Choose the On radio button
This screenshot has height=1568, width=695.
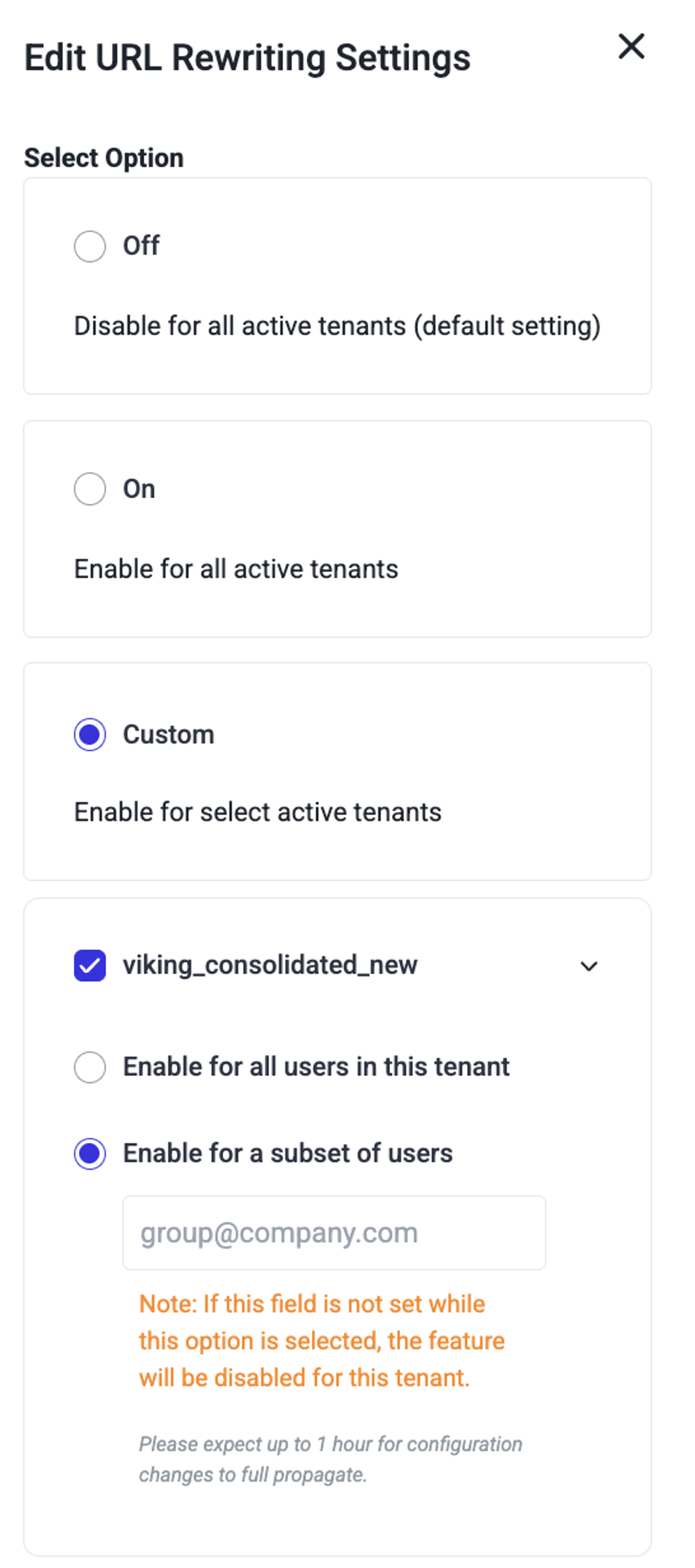[x=90, y=489]
